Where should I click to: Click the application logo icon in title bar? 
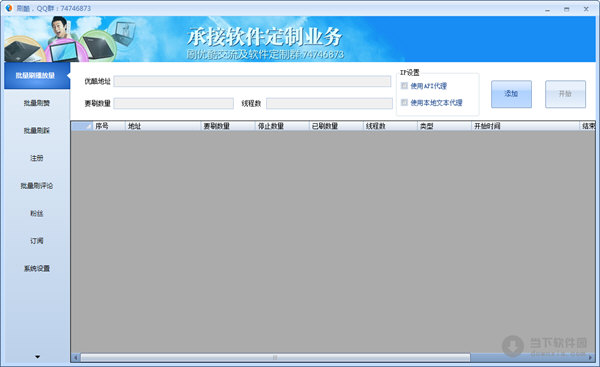tap(9, 8)
